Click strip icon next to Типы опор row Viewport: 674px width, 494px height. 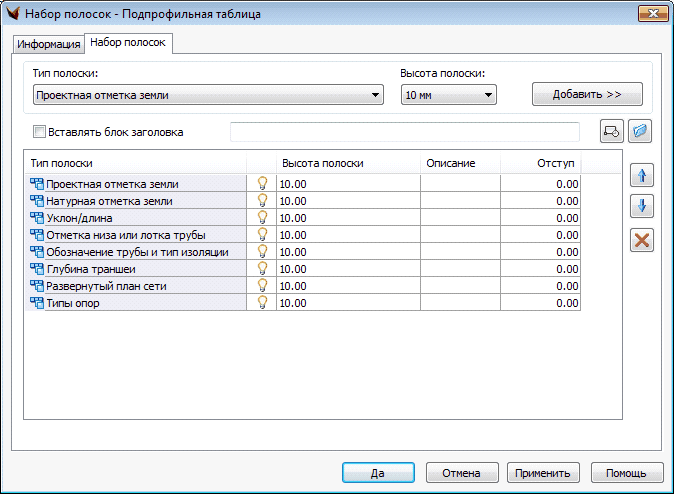(37, 303)
